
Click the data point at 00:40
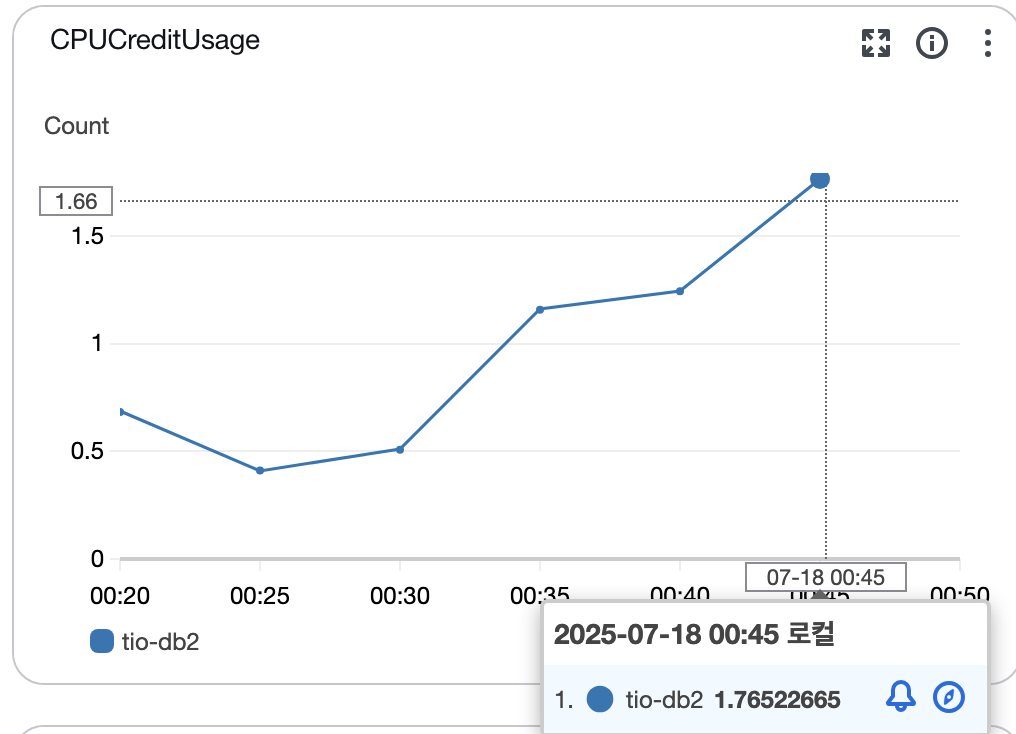680,291
